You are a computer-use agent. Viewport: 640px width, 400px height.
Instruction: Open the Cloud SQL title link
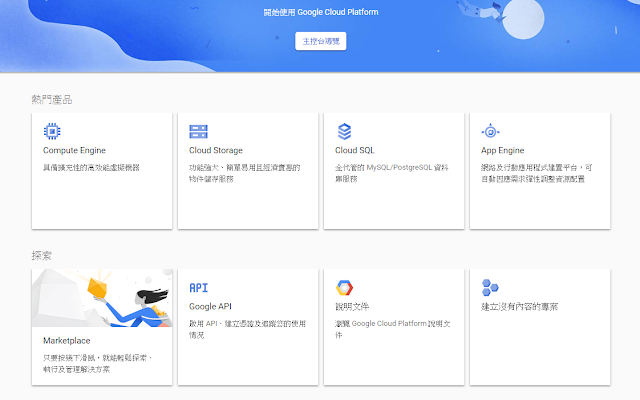tap(354, 150)
